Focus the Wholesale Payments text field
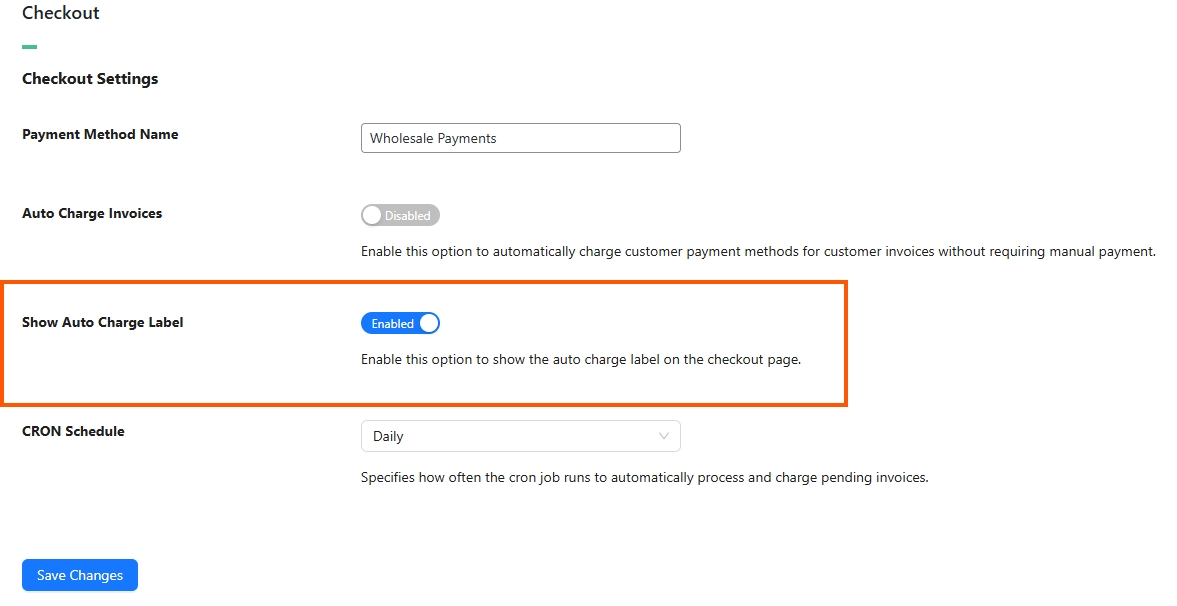The height and width of the screenshot is (606, 1177). pyautogui.click(x=521, y=138)
